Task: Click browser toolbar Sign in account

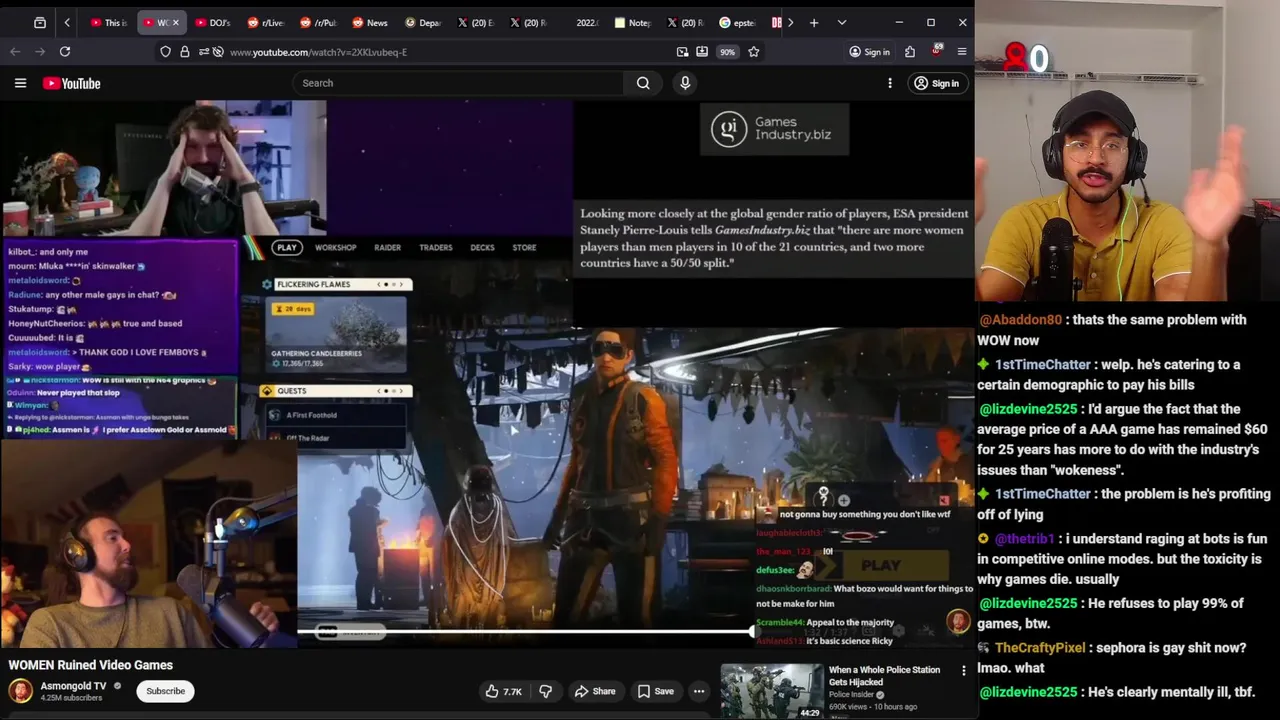Action: (x=869, y=52)
